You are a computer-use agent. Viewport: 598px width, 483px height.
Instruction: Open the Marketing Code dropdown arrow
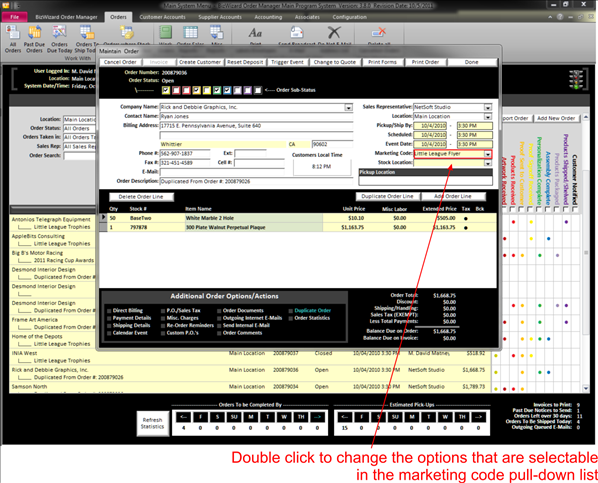(x=488, y=154)
